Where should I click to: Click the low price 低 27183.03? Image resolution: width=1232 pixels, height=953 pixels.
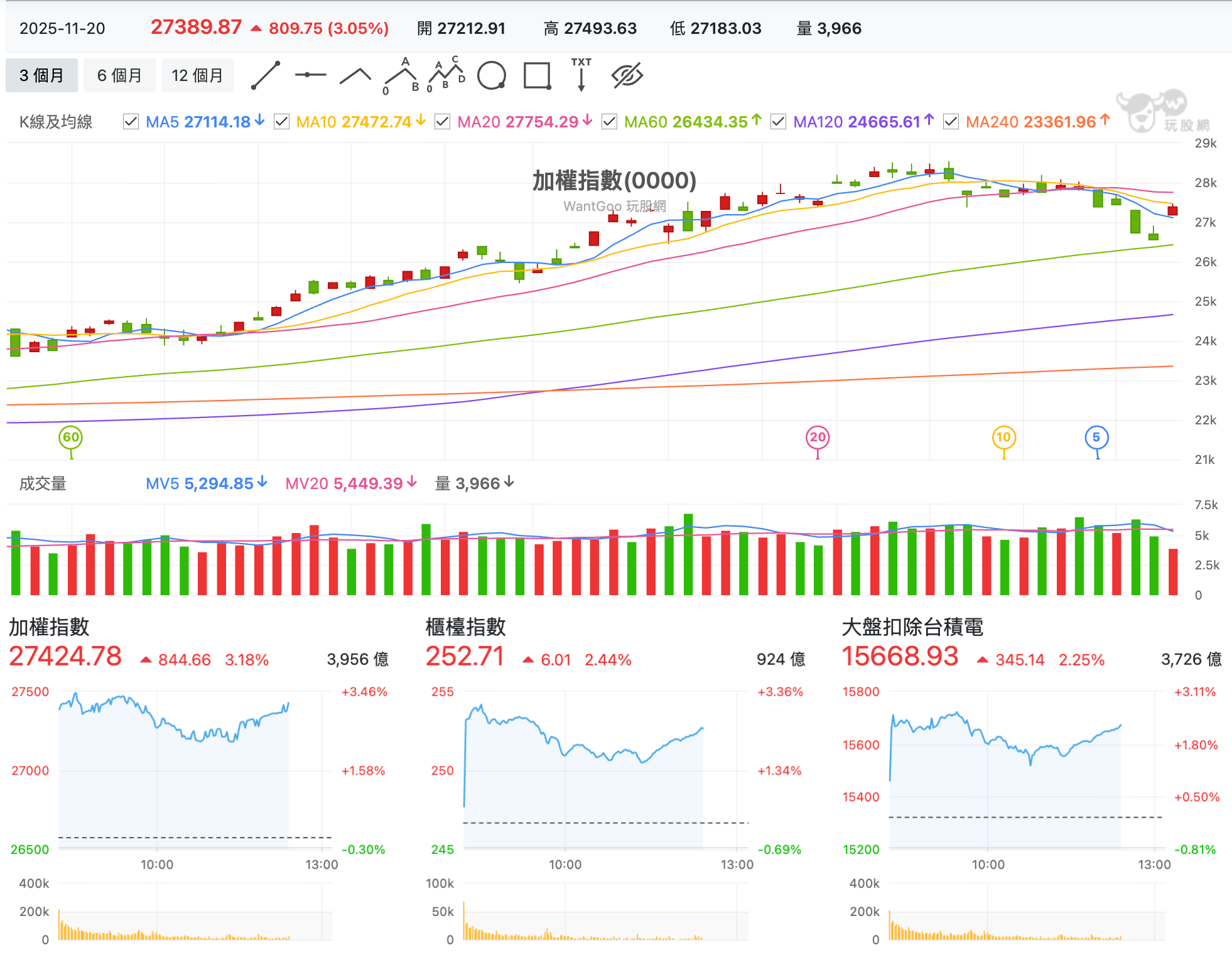715,28
